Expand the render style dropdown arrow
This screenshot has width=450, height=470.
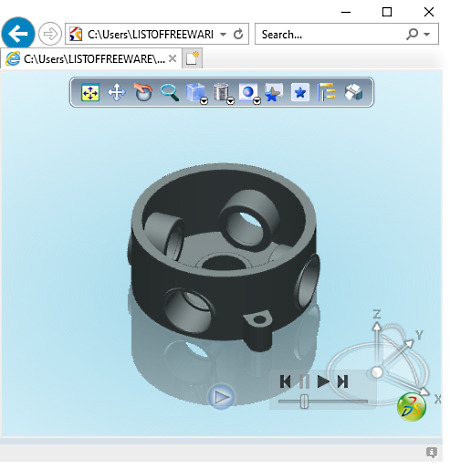point(230,101)
